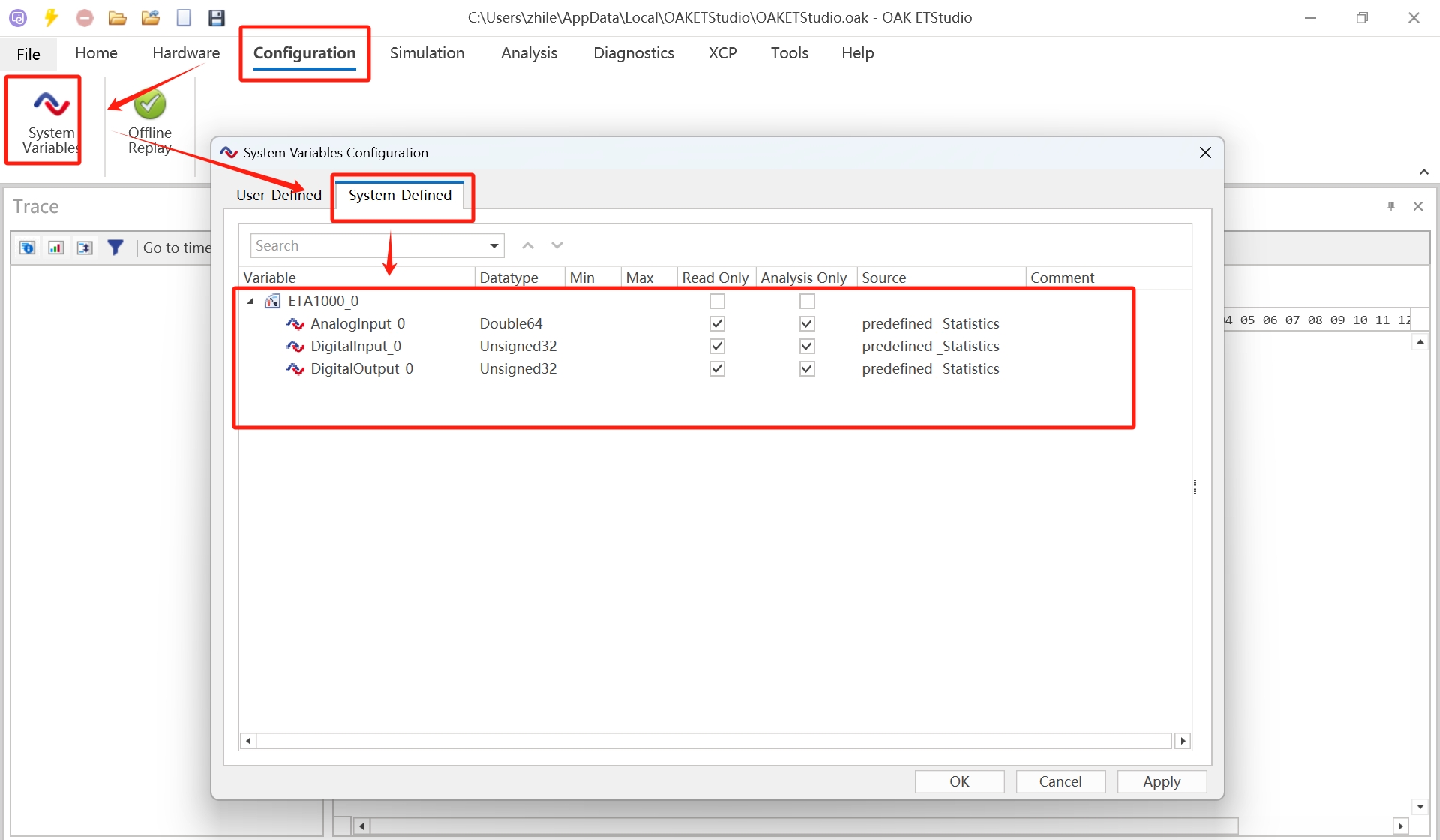
Task: Click the Cancel button in dialog
Action: 1060,781
